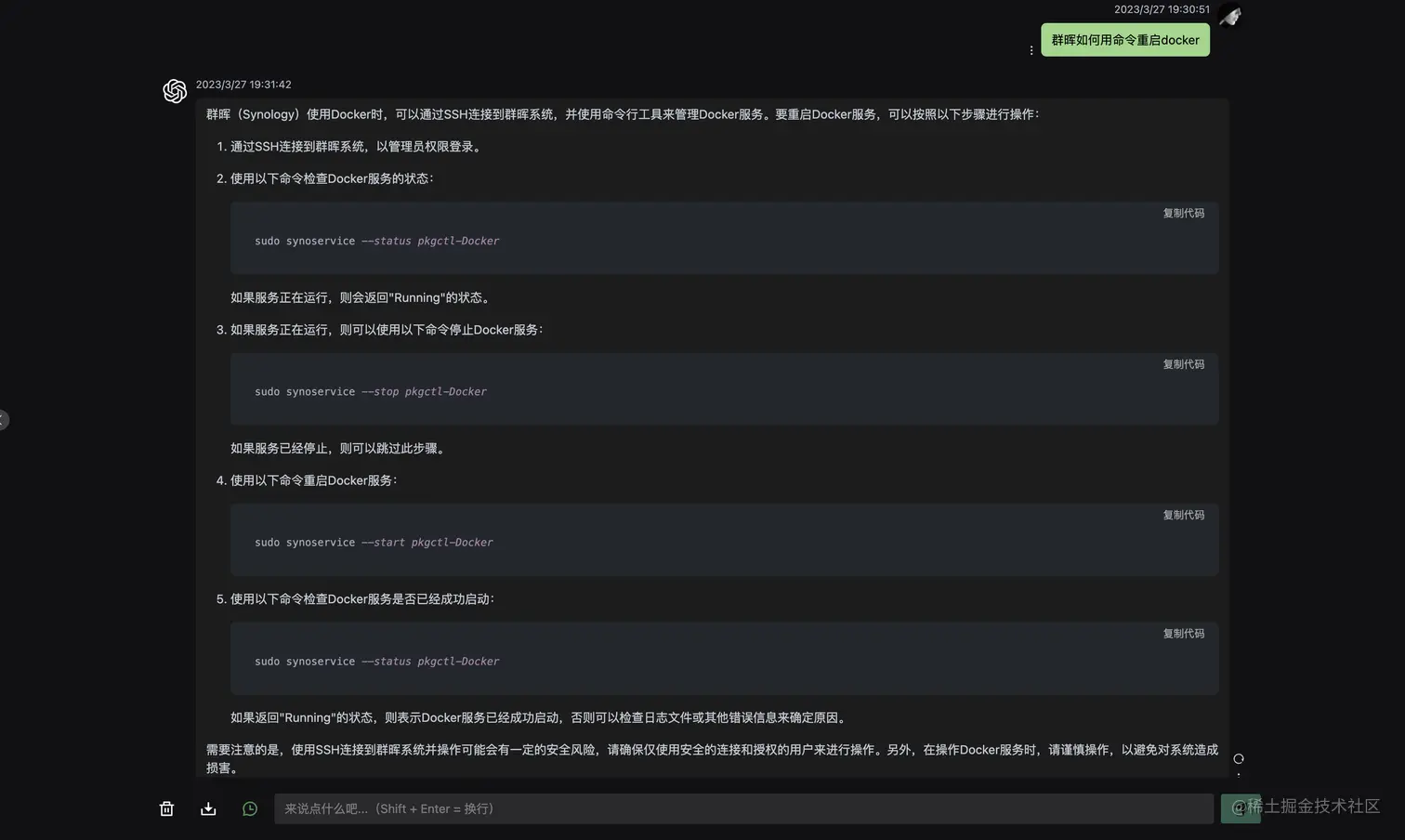Viewport: 1405px width, 840px height.
Task: Click 复制代码 above the first status command
Action: (1184, 213)
